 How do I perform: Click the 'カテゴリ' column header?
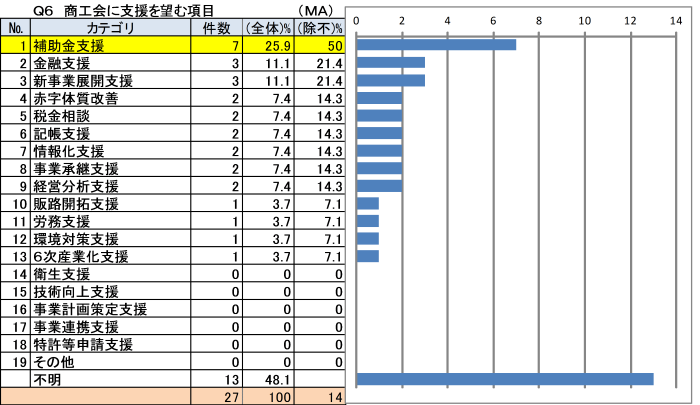click(111, 28)
